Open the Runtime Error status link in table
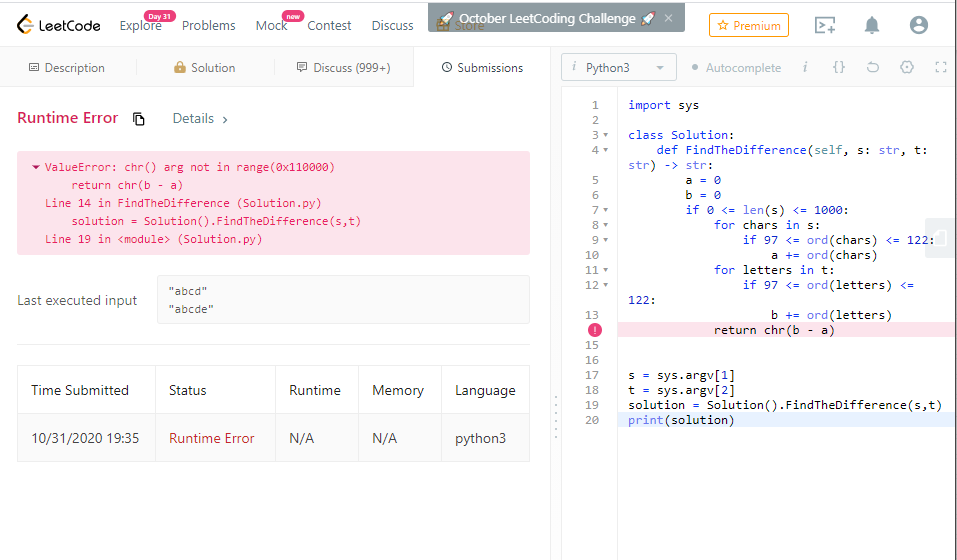 (211, 438)
